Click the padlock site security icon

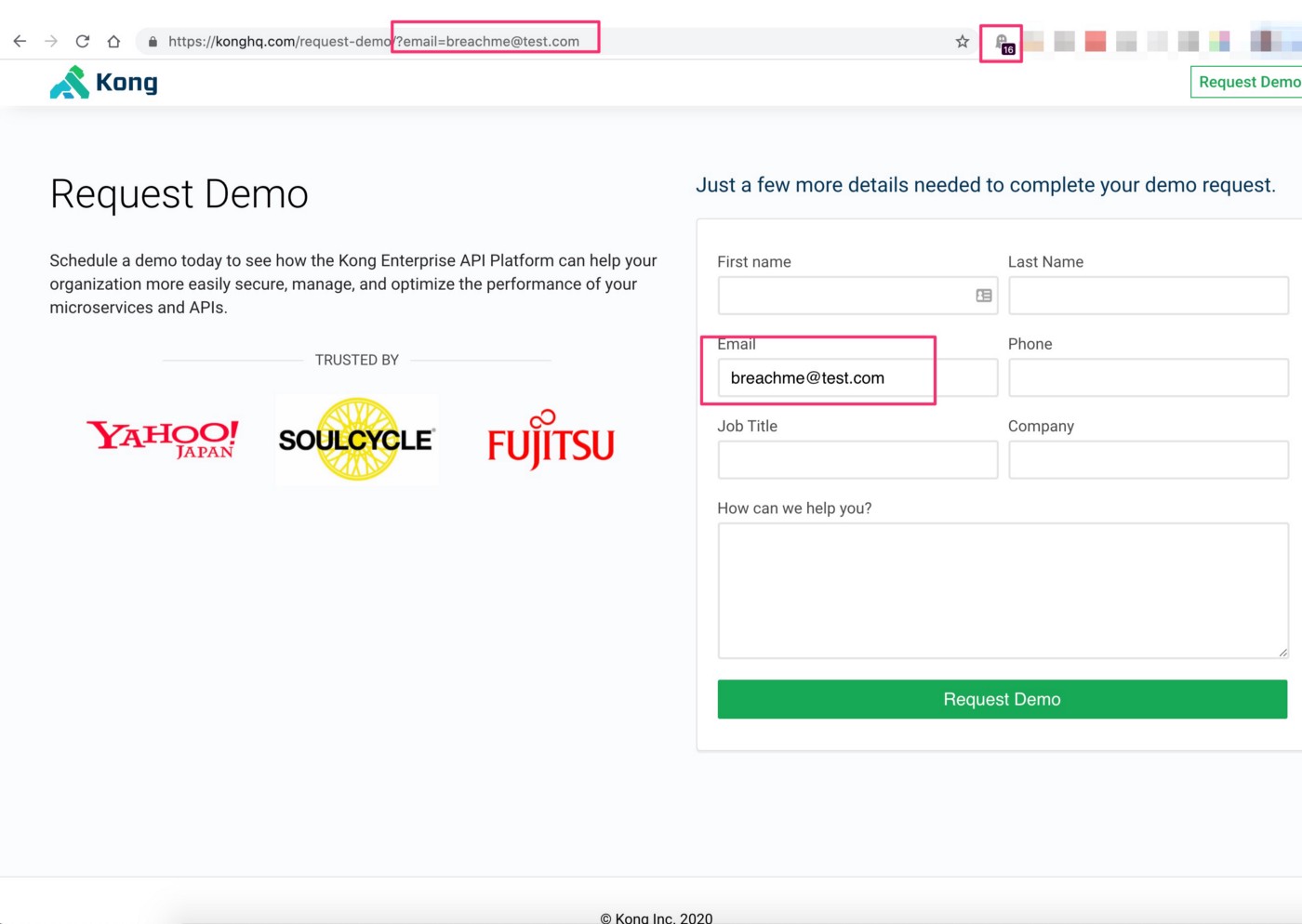pos(153,41)
